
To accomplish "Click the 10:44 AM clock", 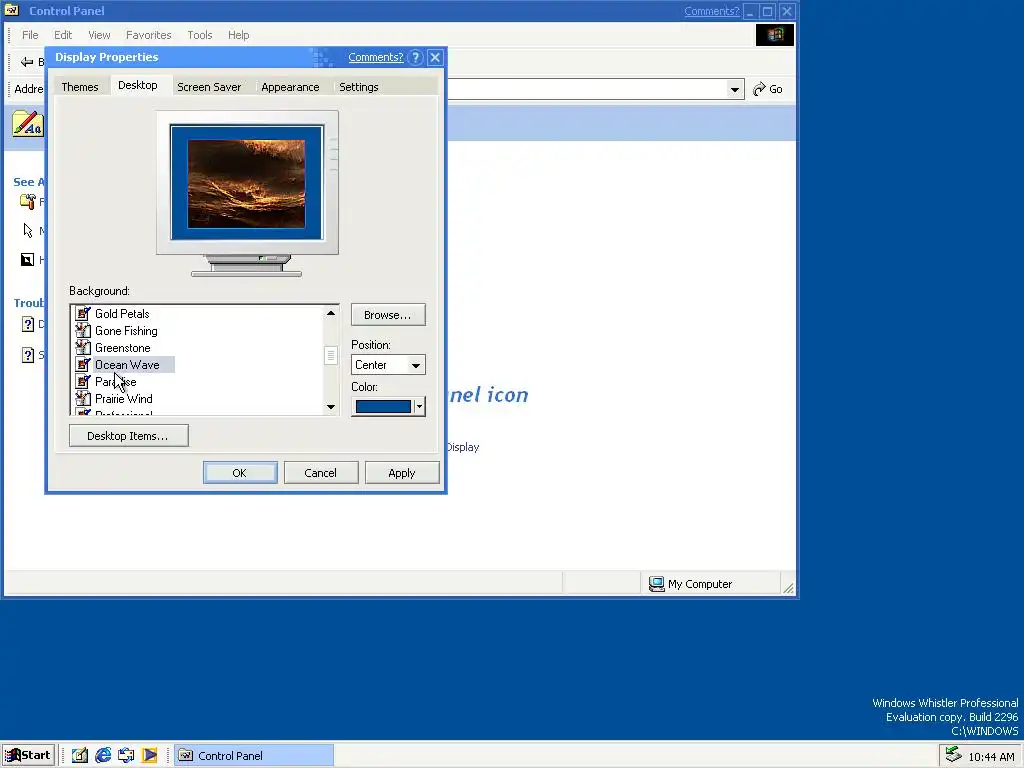I will click(991, 757).
